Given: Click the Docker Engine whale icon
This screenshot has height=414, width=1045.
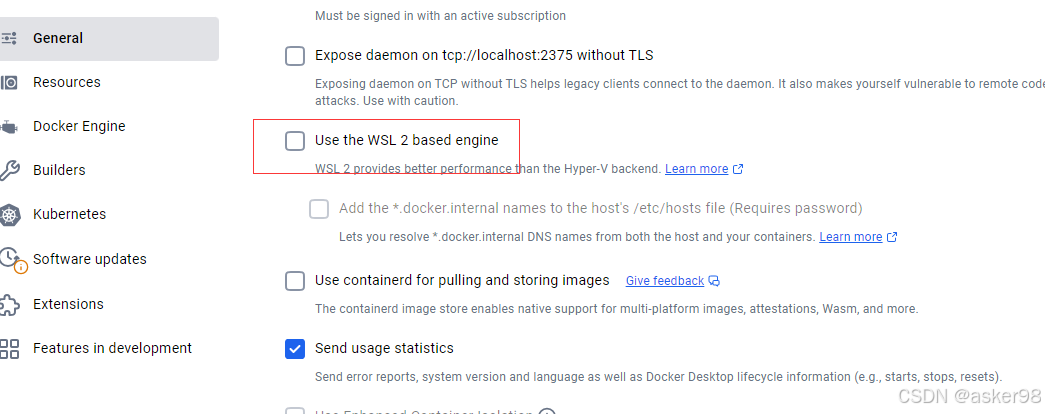Looking at the screenshot, I should point(9,127).
